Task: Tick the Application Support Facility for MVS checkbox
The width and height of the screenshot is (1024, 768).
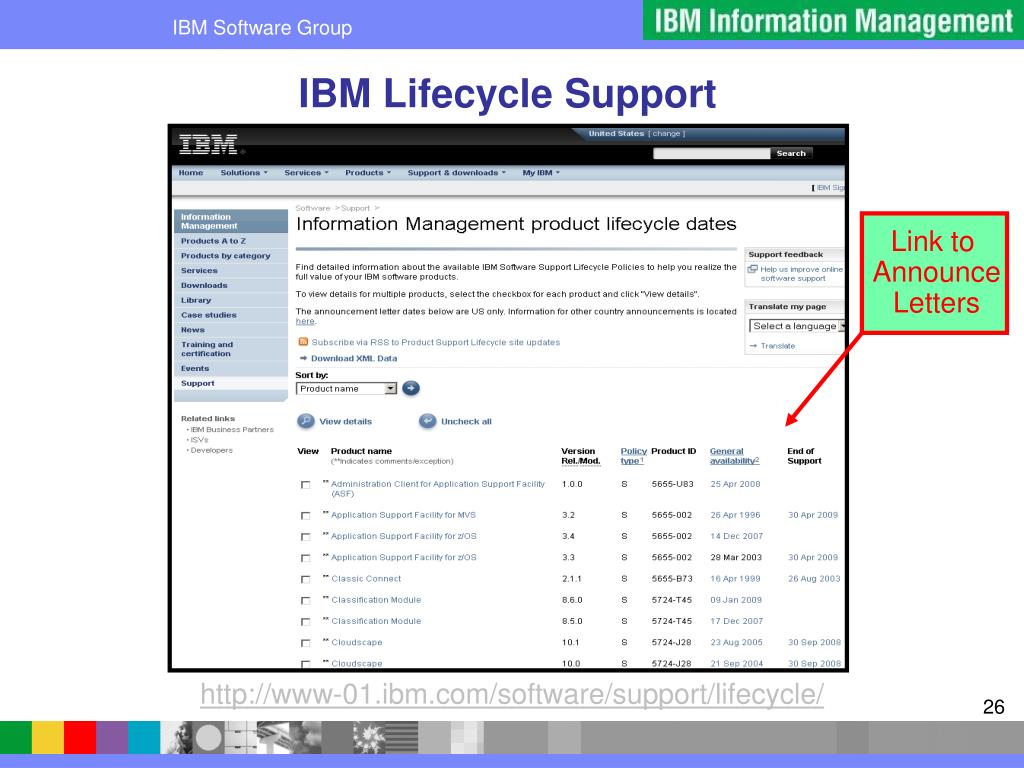Action: [x=305, y=516]
